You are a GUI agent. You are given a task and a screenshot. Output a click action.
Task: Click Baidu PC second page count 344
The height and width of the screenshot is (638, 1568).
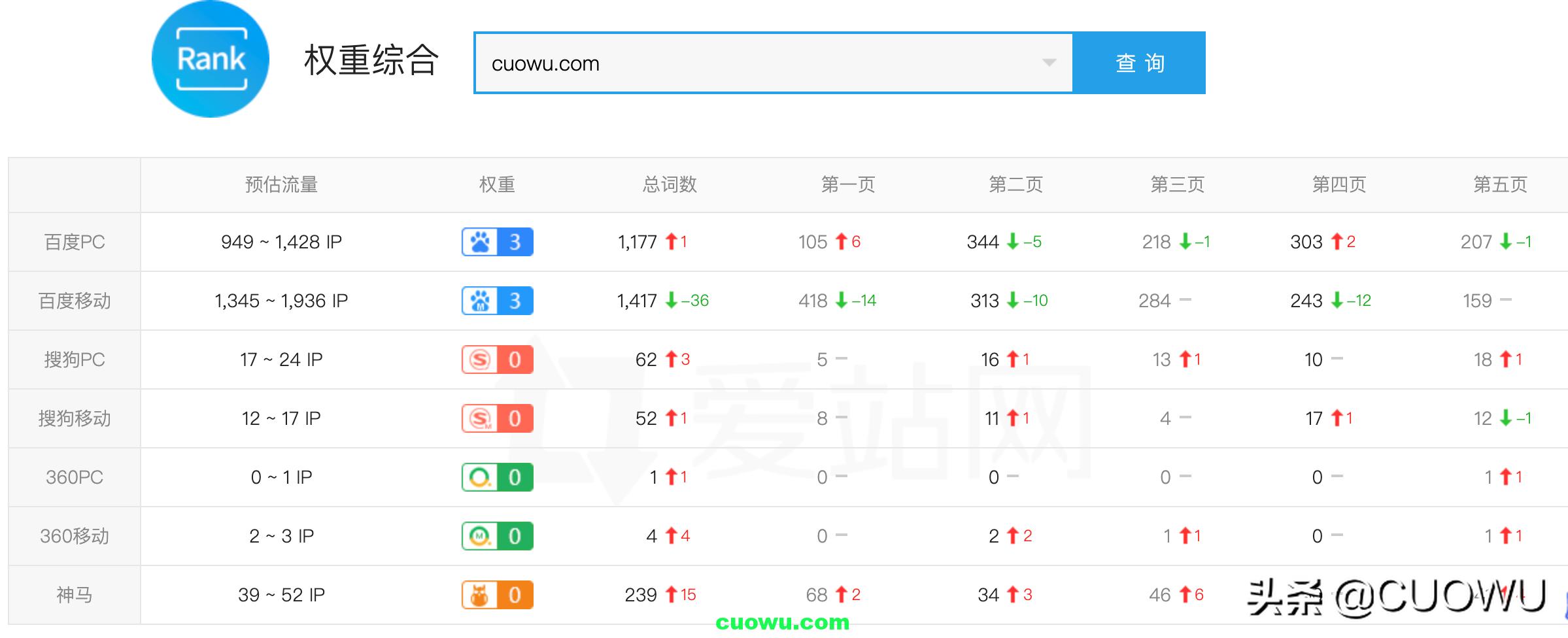click(x=983, y=242)
